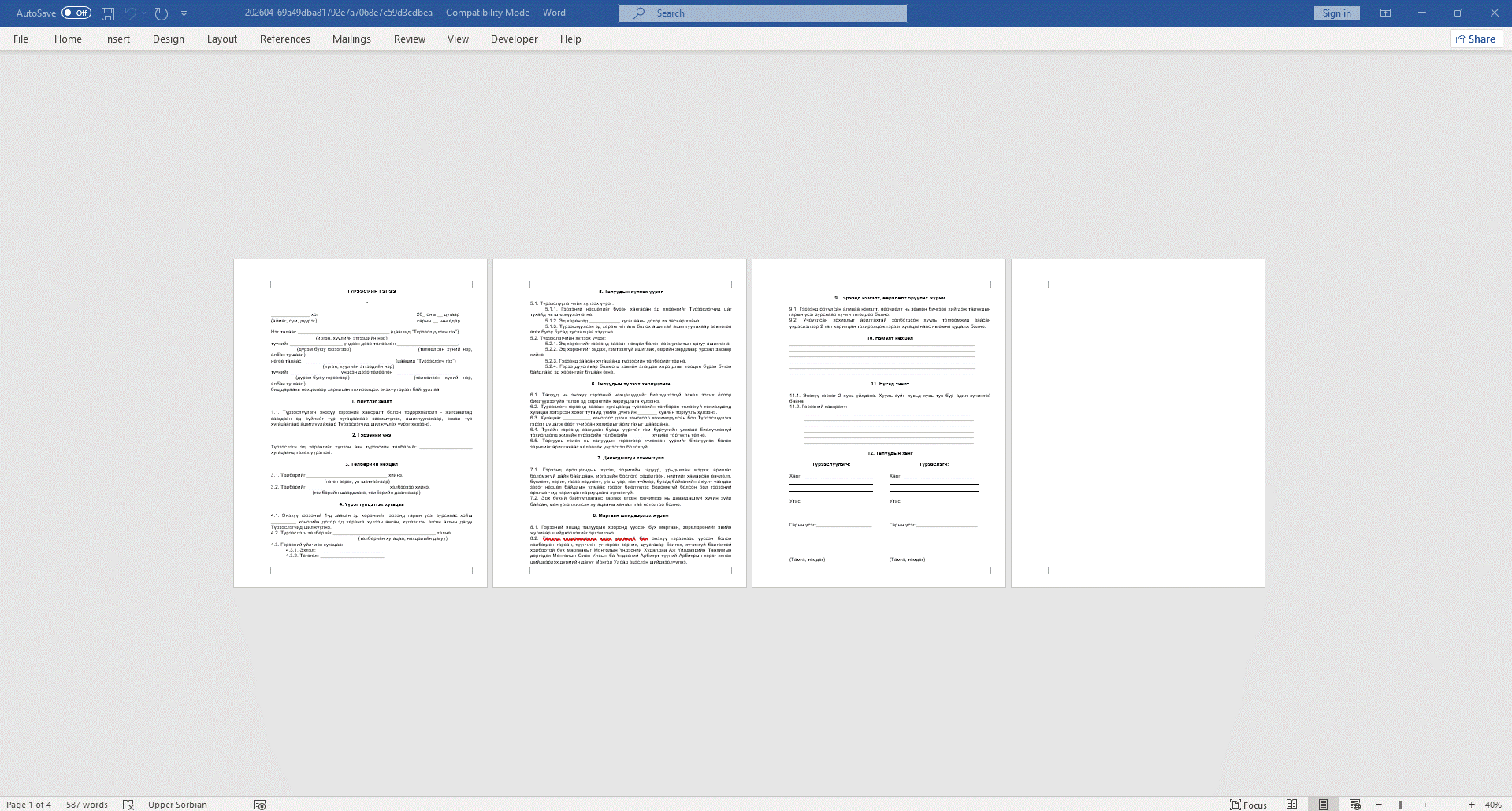Open Ribbon Display Options menu
This screenshot has width=1512, height=811.
point(1385,13)
